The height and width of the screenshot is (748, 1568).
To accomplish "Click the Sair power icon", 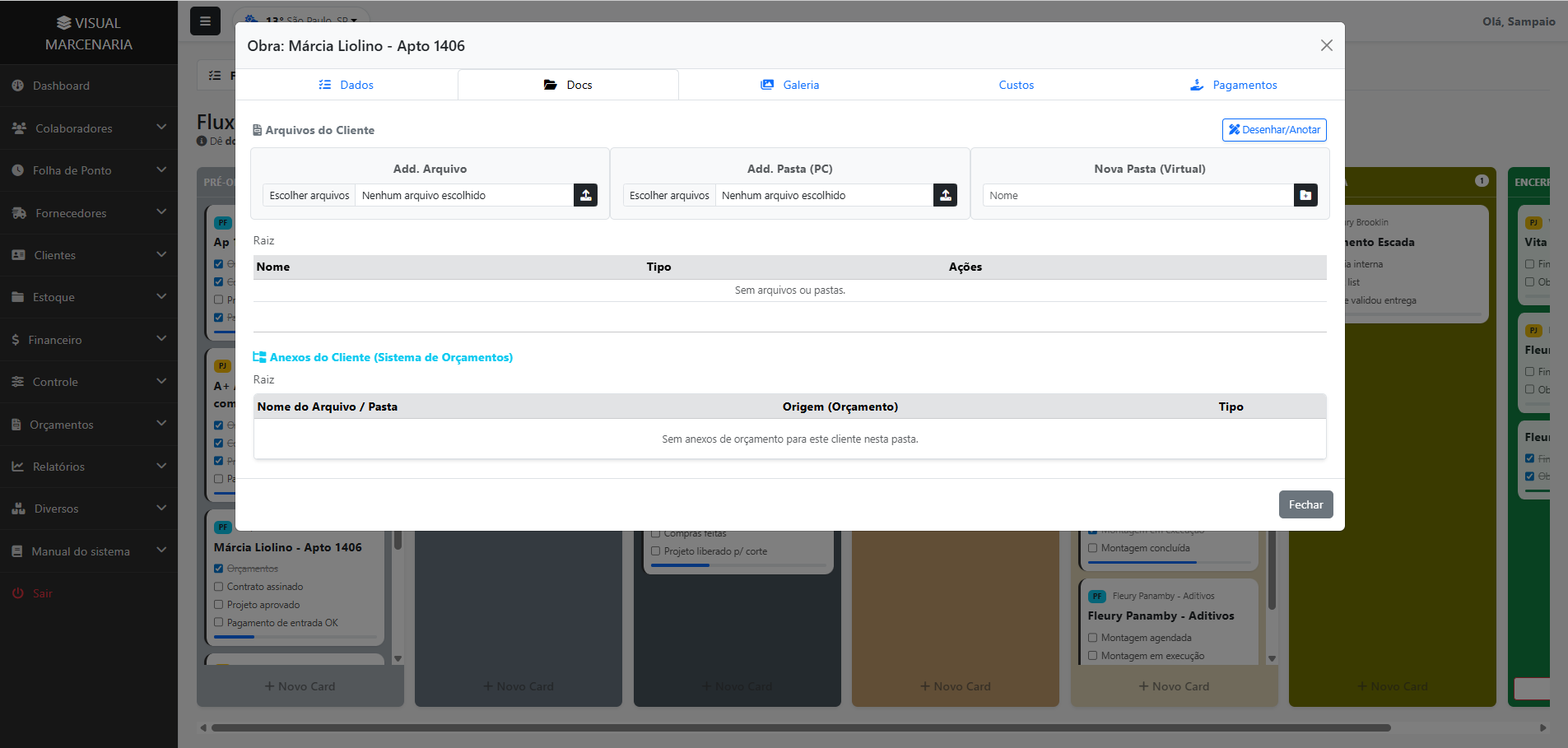I will 18,593.
